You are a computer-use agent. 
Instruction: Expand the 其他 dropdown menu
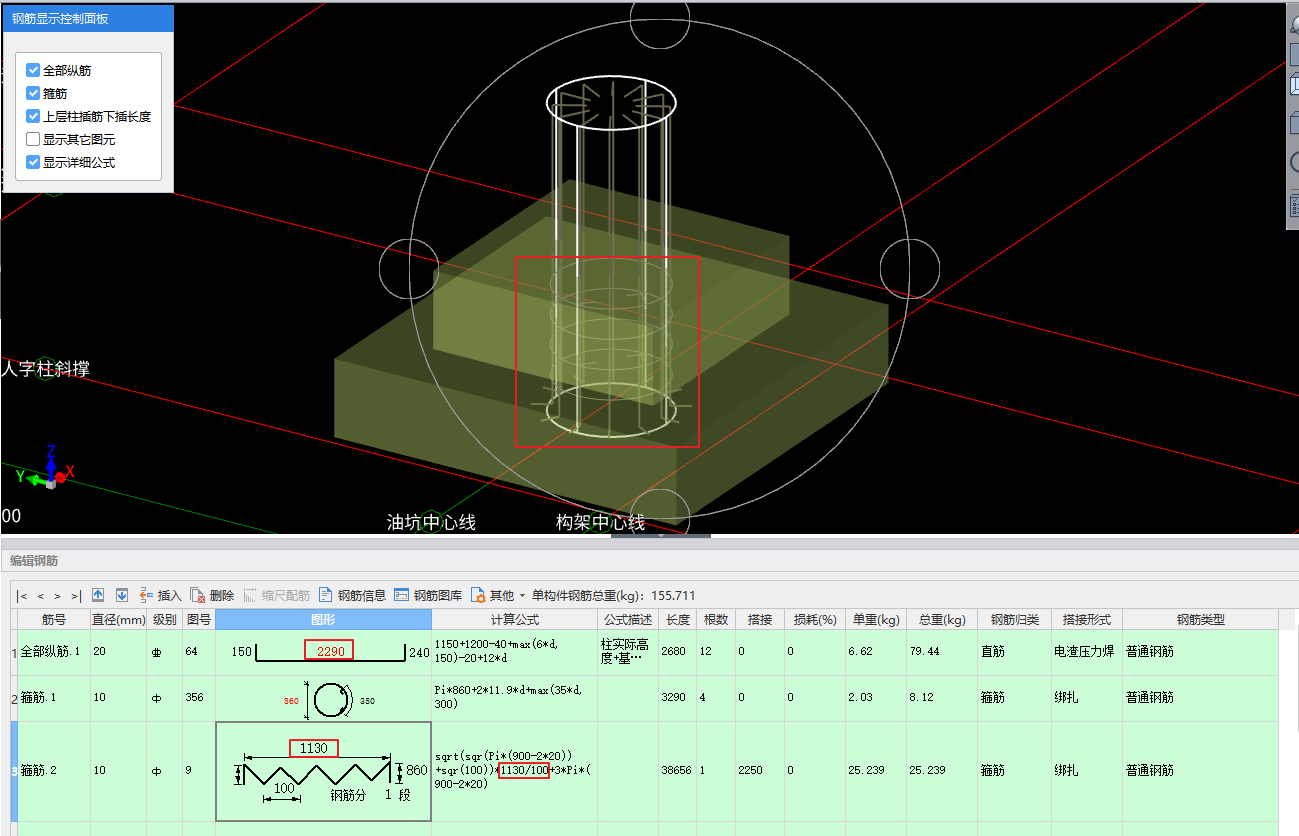pos(498,595)
